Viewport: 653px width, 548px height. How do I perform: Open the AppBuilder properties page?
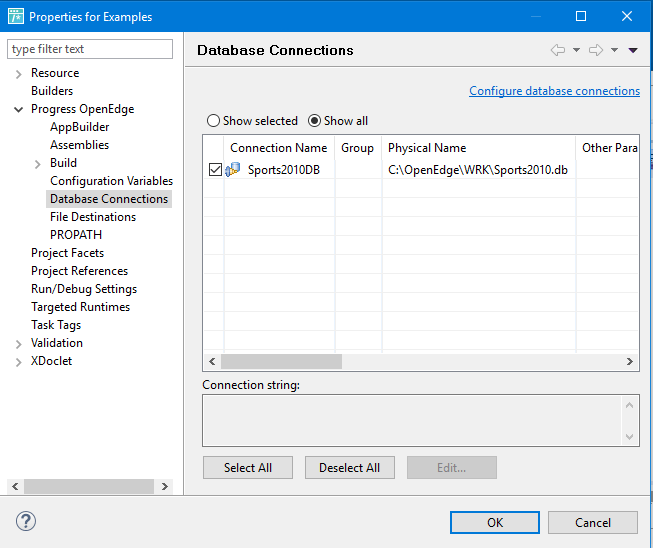click(x=80, y=127)
